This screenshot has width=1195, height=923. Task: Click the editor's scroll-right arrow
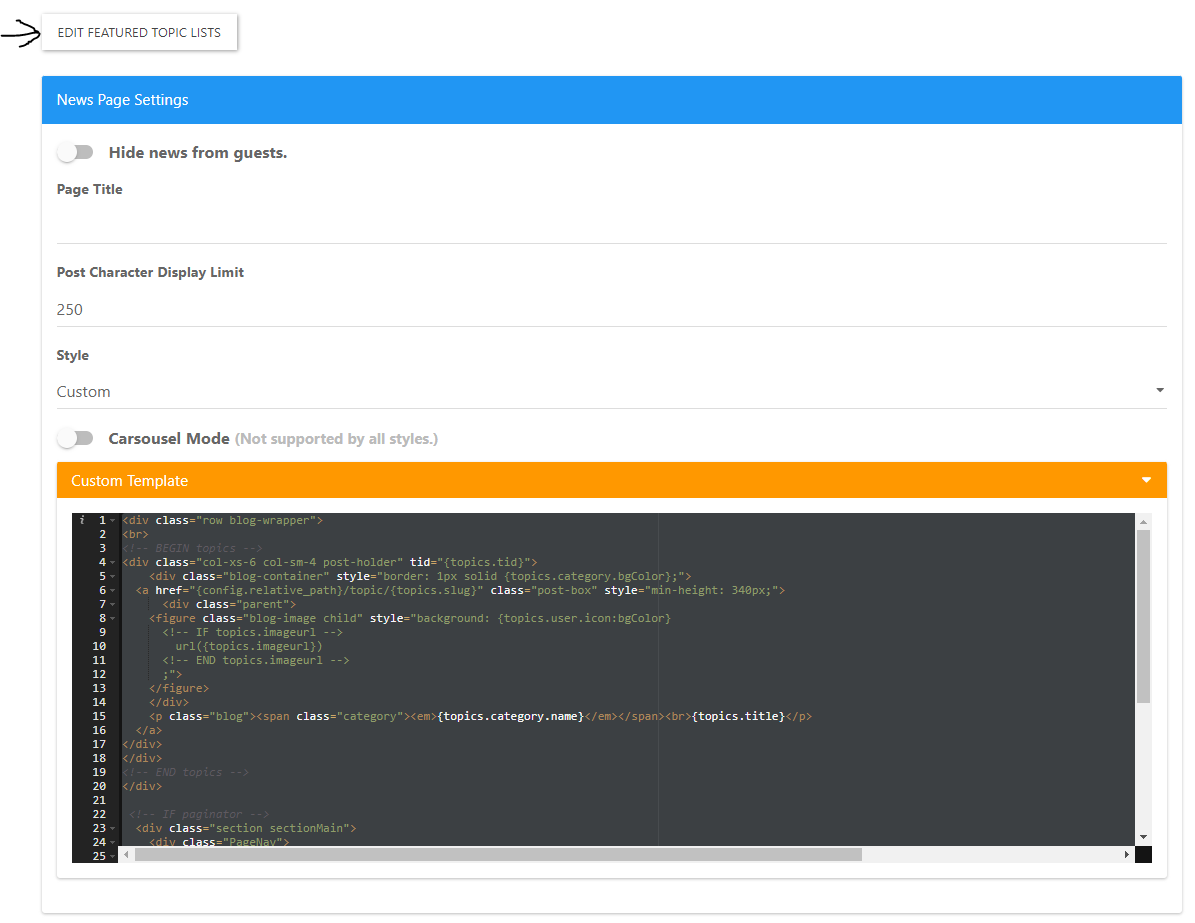1127,855
